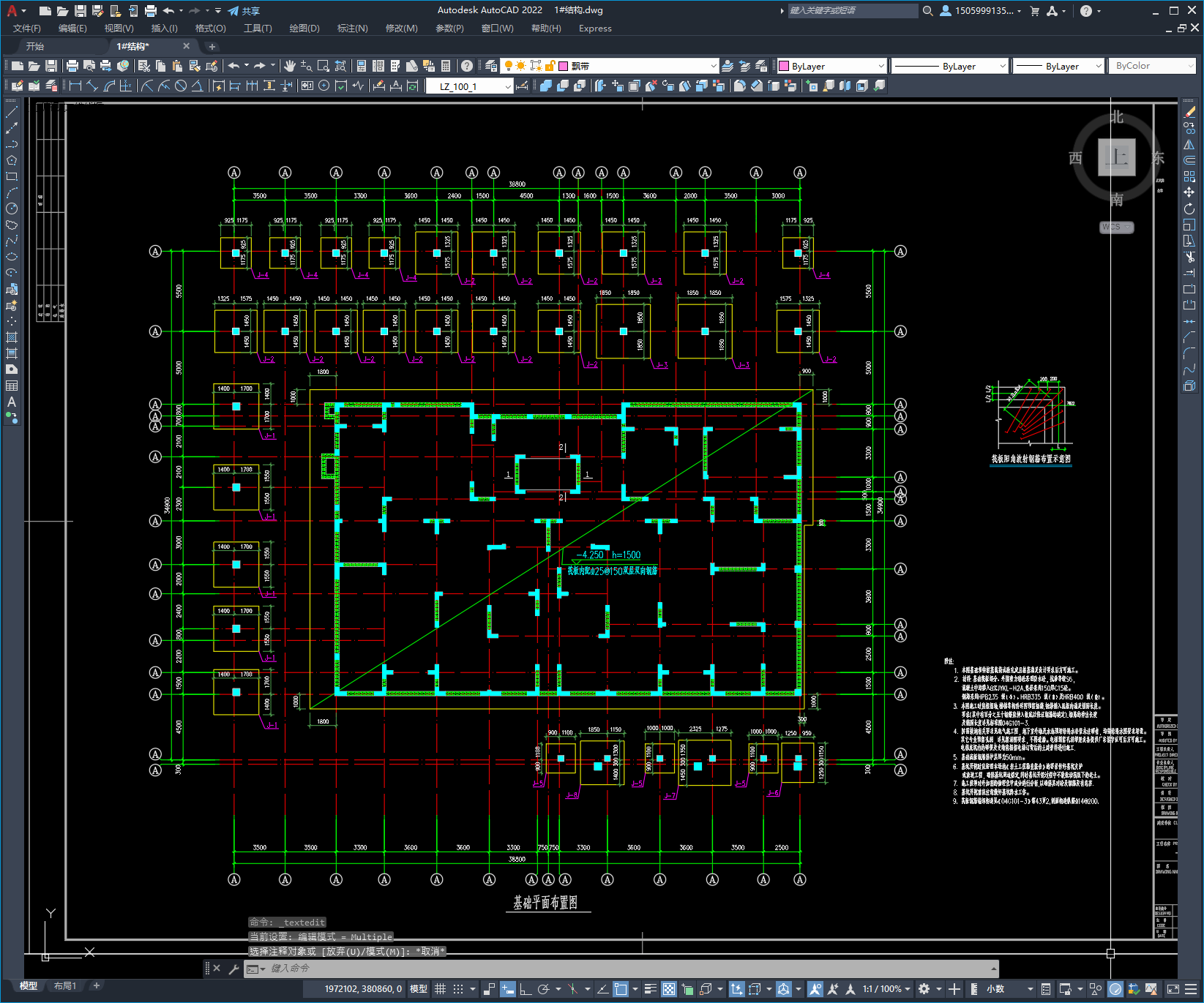1204x1003 pixels.
Task: Open the 视图(V) menu
Action: coord(119,29)
